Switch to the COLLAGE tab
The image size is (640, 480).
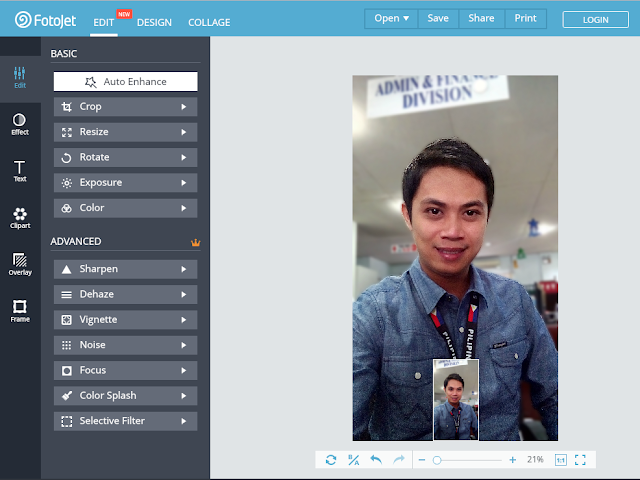tap(209, 22)
